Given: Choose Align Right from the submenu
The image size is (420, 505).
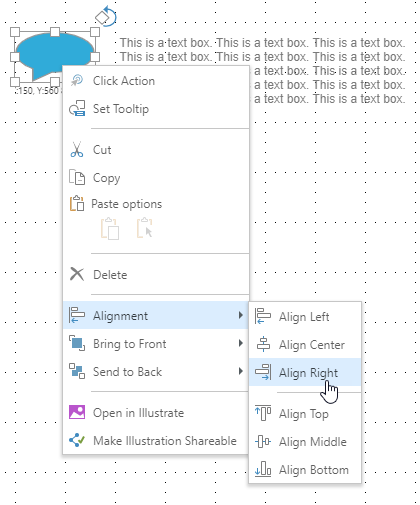Looking at the screenshot, I should 305,372.
